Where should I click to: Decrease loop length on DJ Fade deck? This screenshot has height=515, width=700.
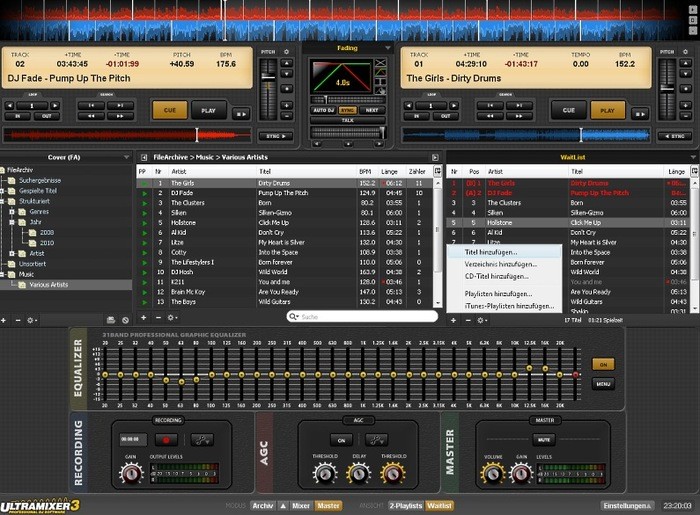(10, 106)
